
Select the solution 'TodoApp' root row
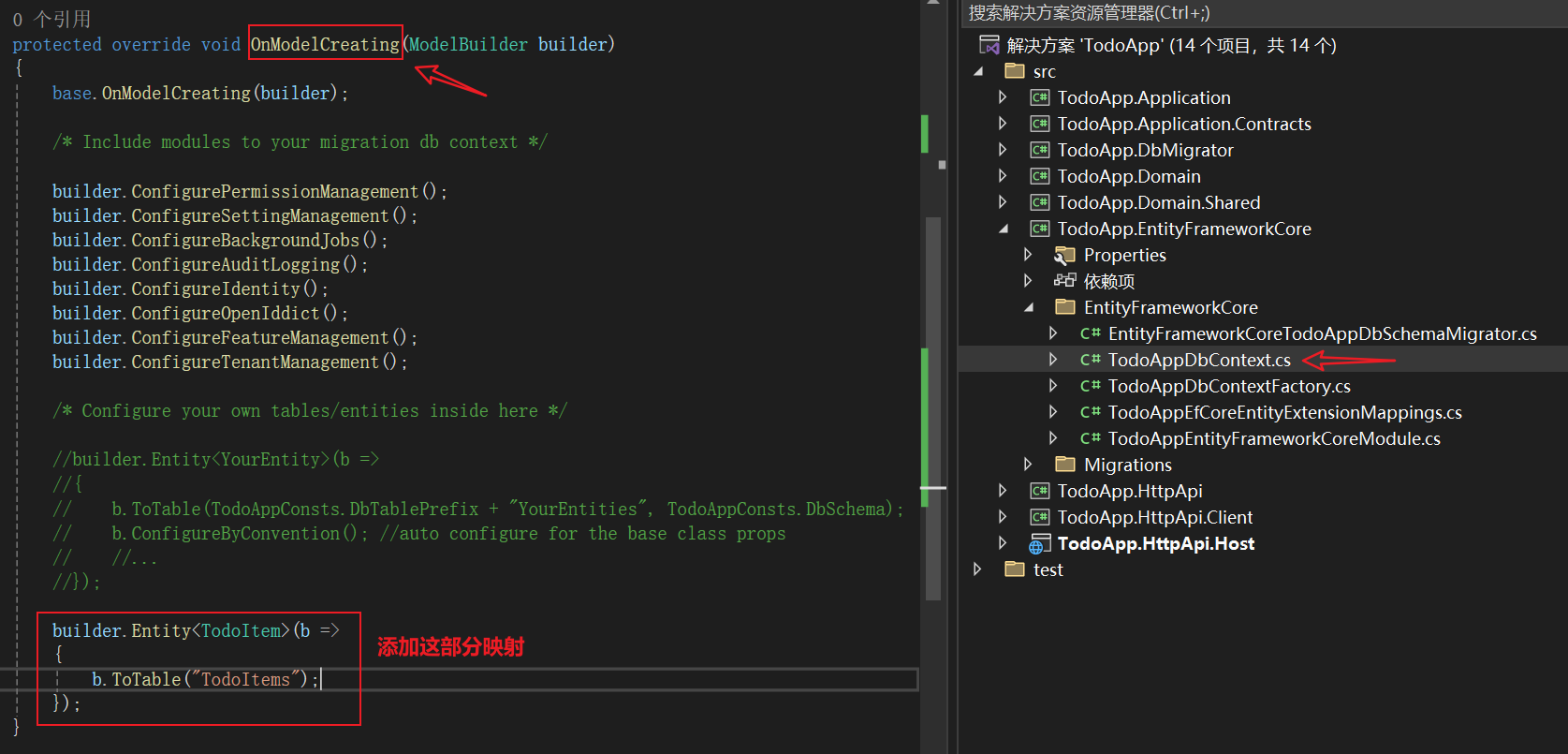point(1171,45)
